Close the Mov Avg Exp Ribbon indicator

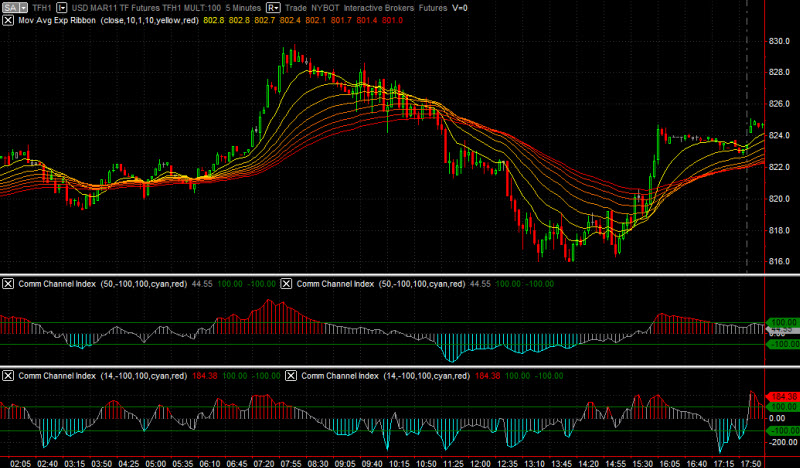pos(9,19)
